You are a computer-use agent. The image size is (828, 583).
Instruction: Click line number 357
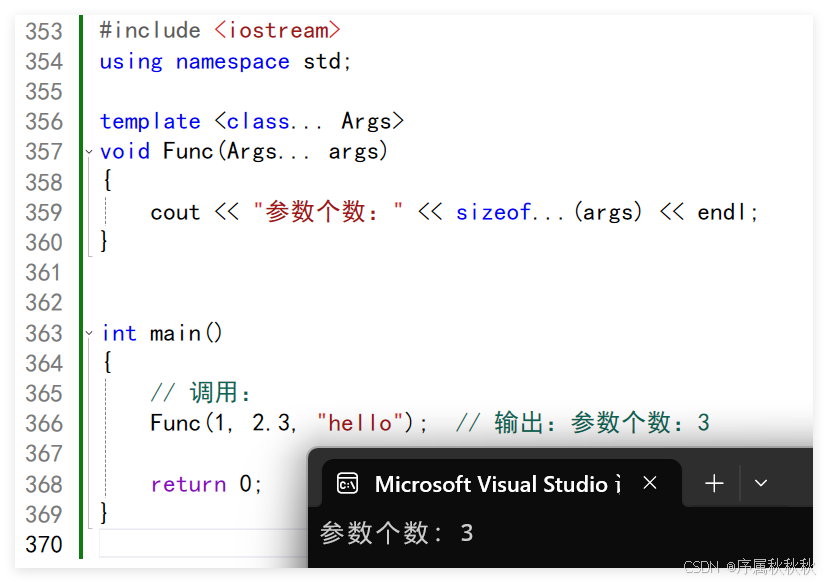tap(44, 152)
